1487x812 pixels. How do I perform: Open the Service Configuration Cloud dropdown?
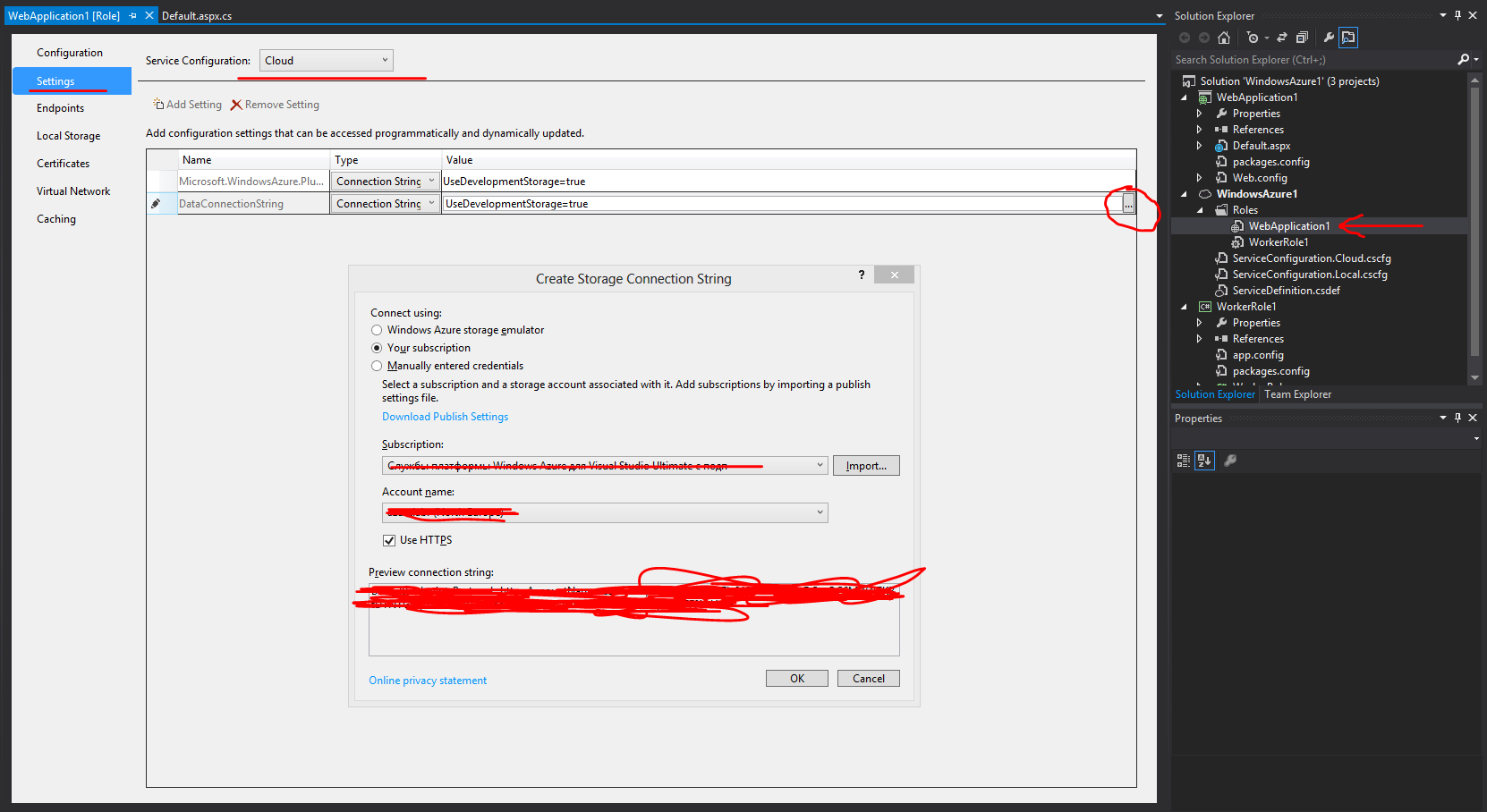pyautogui.click(x=326, y=61)
